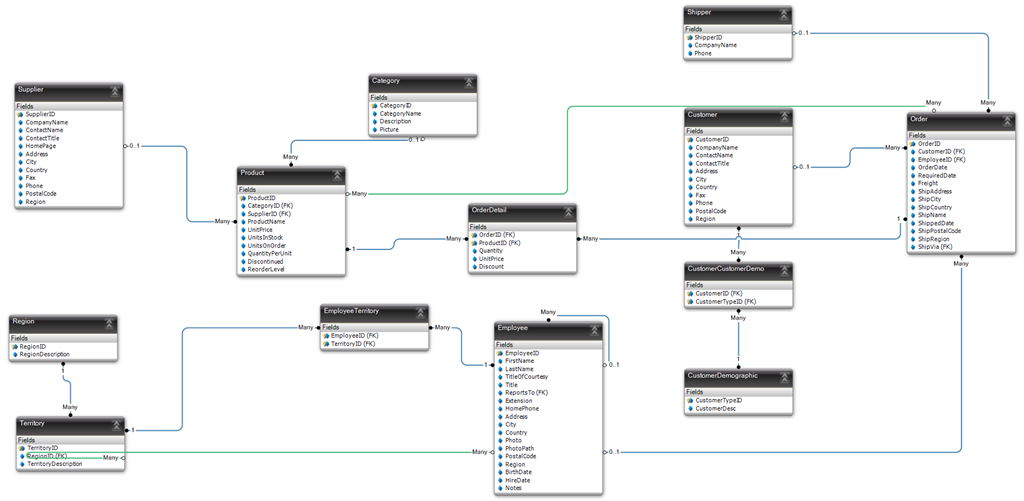This screenshot has width=1024, height=501.
Task: Collapse the Supplier entity box
Action: 114,91
